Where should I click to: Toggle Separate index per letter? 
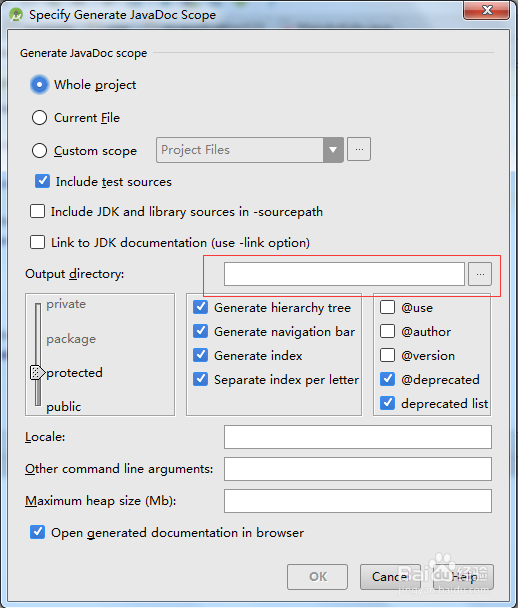(x=200, y=379)
